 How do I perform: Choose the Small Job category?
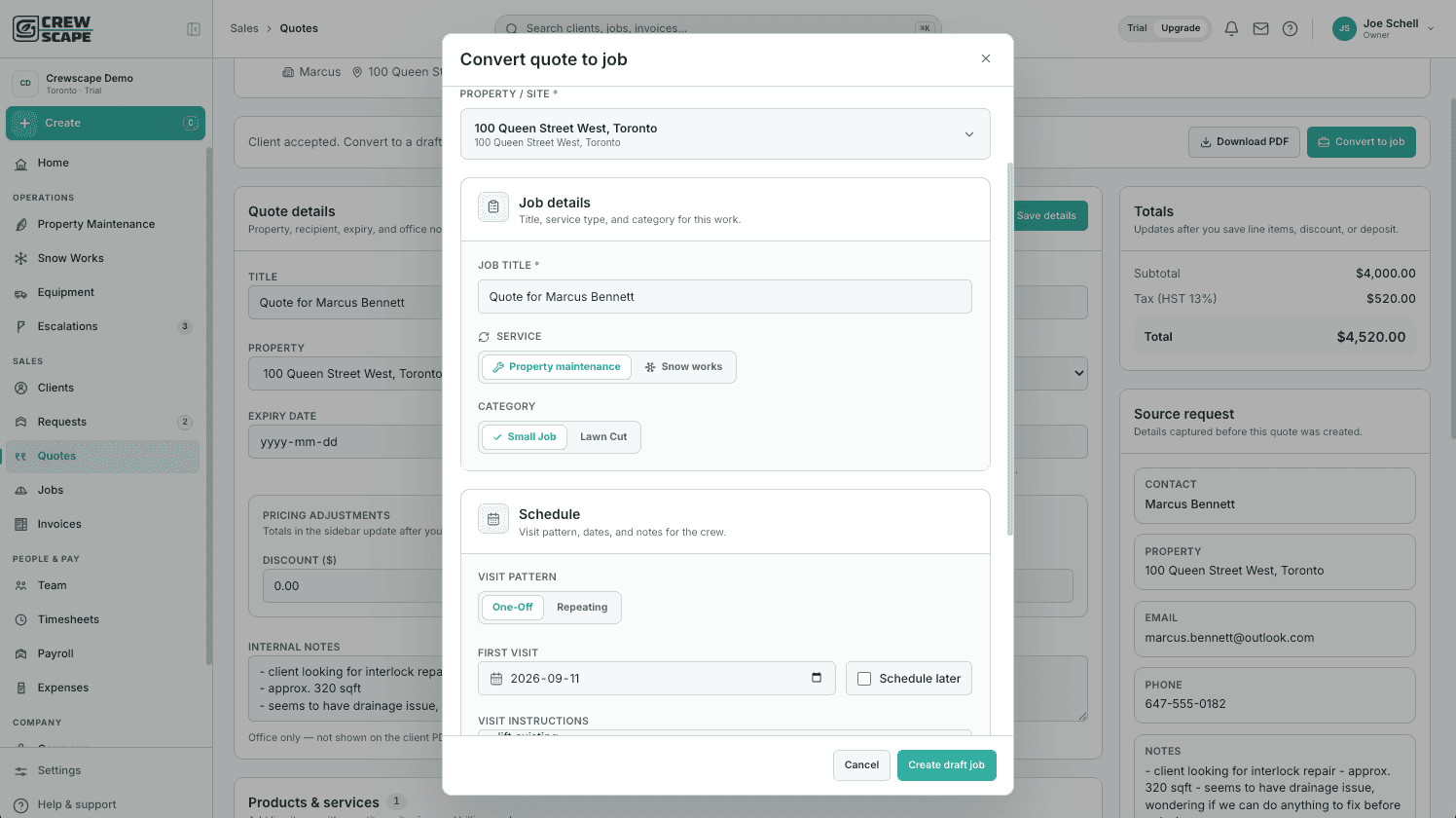(x=525, y=437)
